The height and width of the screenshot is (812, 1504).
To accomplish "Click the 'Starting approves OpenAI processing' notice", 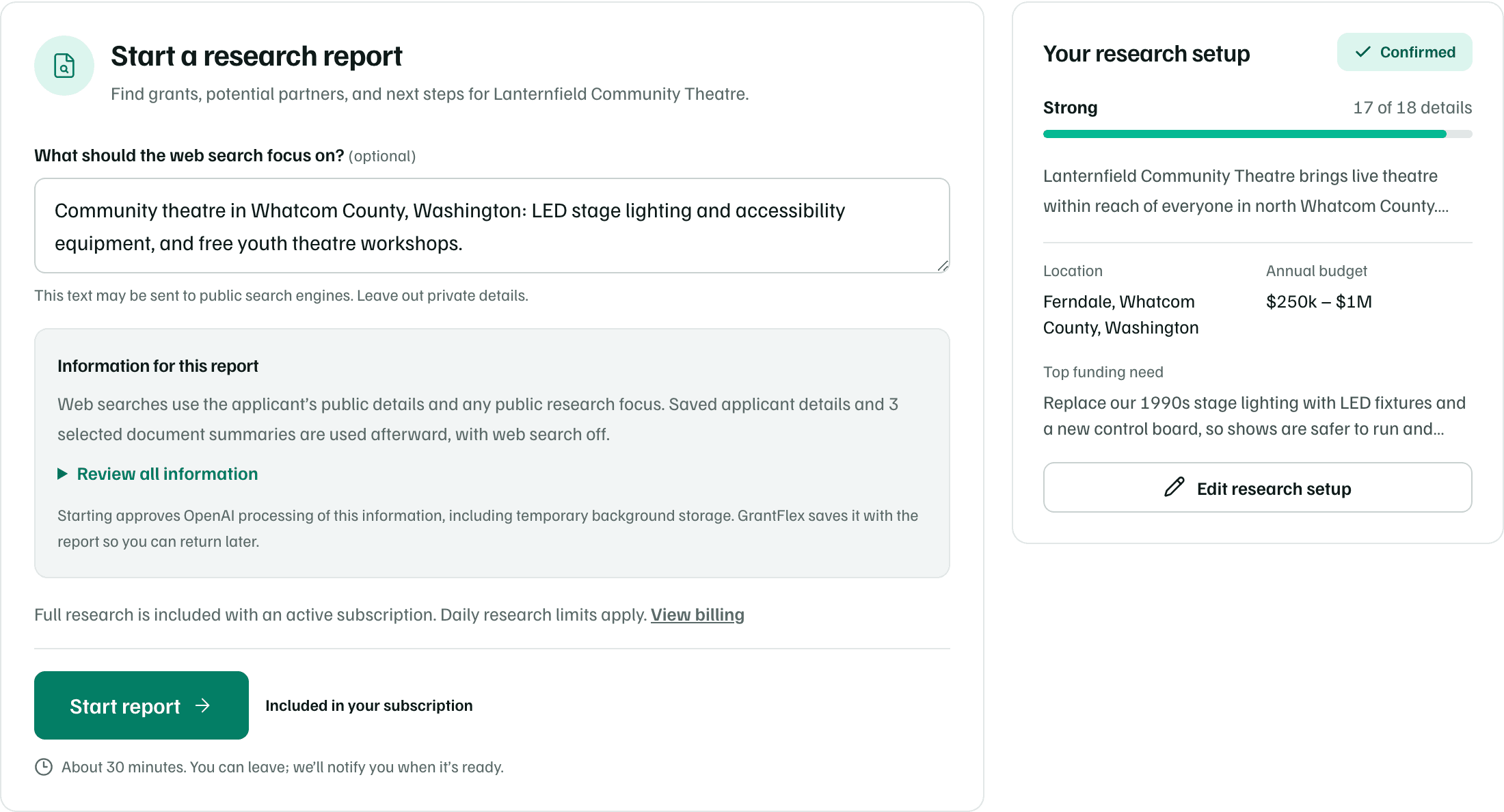I will [x=487, y=528].
